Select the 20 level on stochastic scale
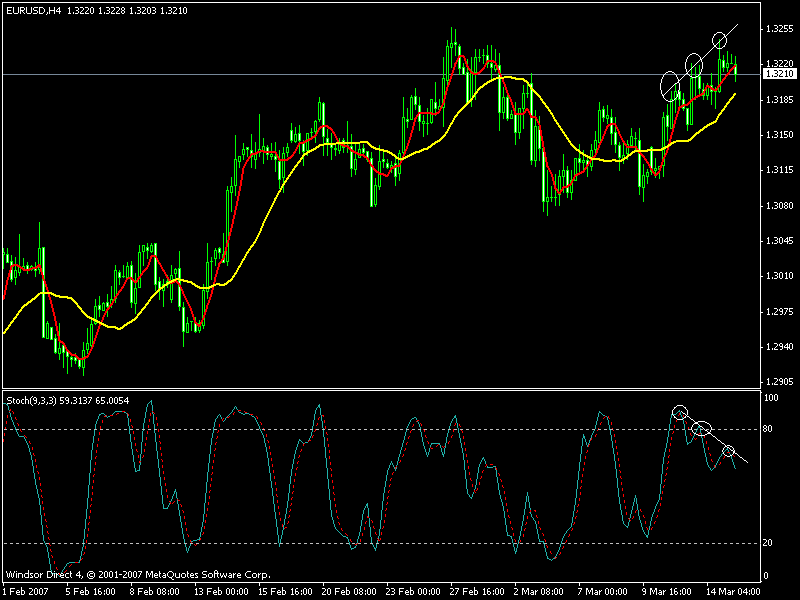This screenshot has height=600, width=800. click(769, 543)
